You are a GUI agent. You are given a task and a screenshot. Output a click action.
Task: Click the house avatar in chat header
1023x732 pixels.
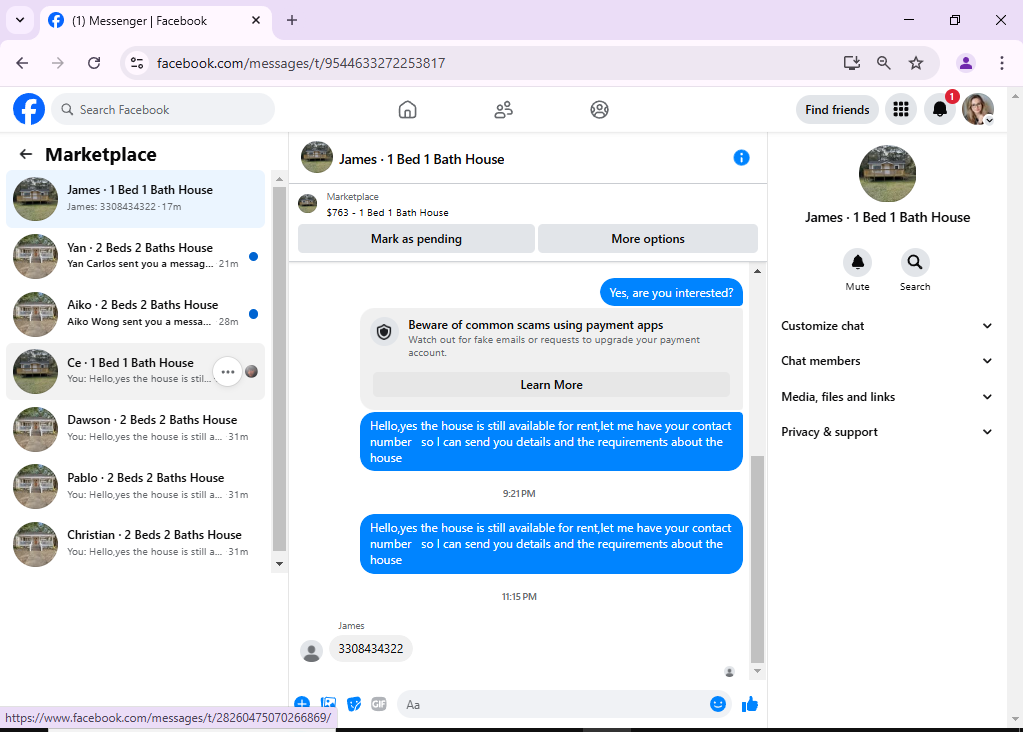pos(317,157)
